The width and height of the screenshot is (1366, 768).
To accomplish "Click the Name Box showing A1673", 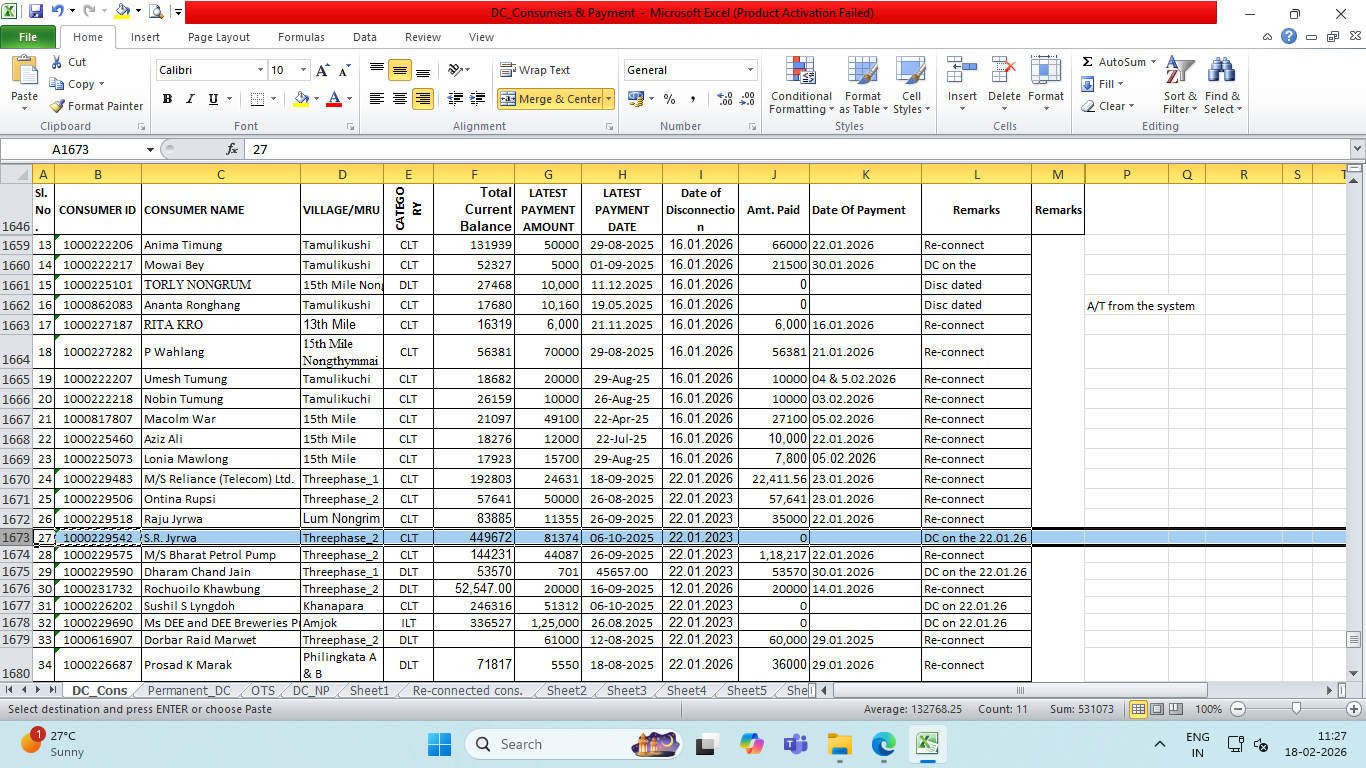I will [75, 149].
